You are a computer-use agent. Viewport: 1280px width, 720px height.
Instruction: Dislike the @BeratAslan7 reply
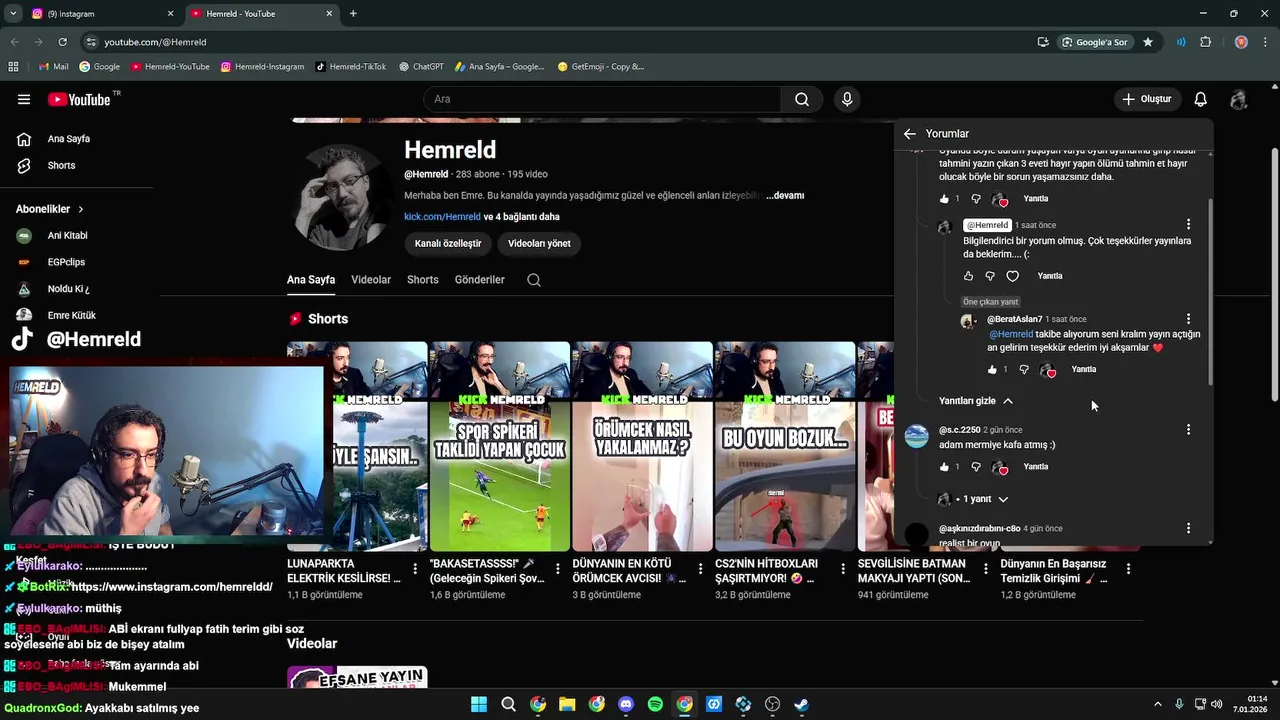click(1023, 369)
